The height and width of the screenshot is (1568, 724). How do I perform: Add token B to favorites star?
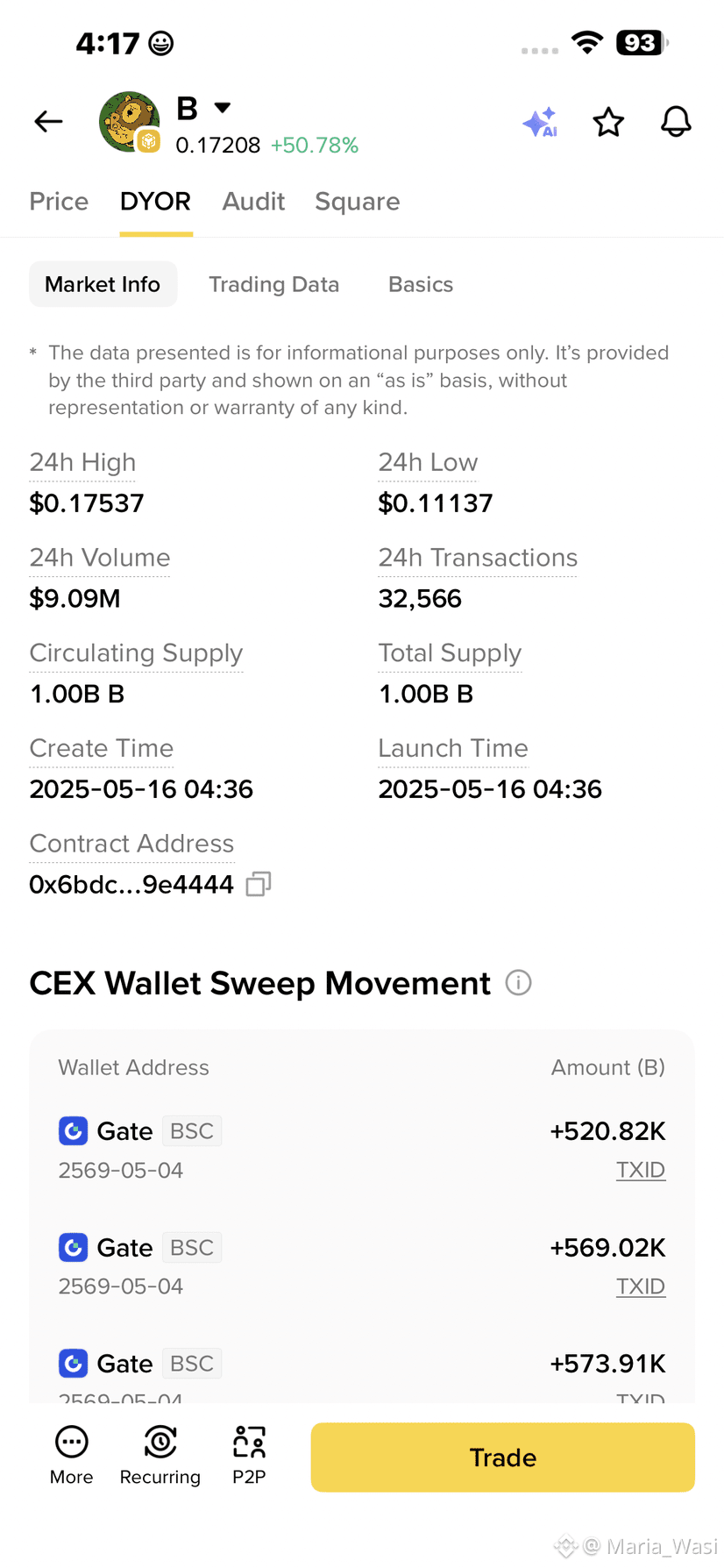[x=608, y=122]
